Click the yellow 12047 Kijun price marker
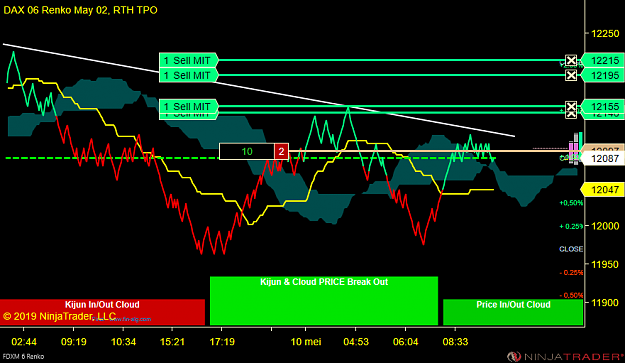The width and height of the screenshot is (625, 363). click(x=603, y=190)
